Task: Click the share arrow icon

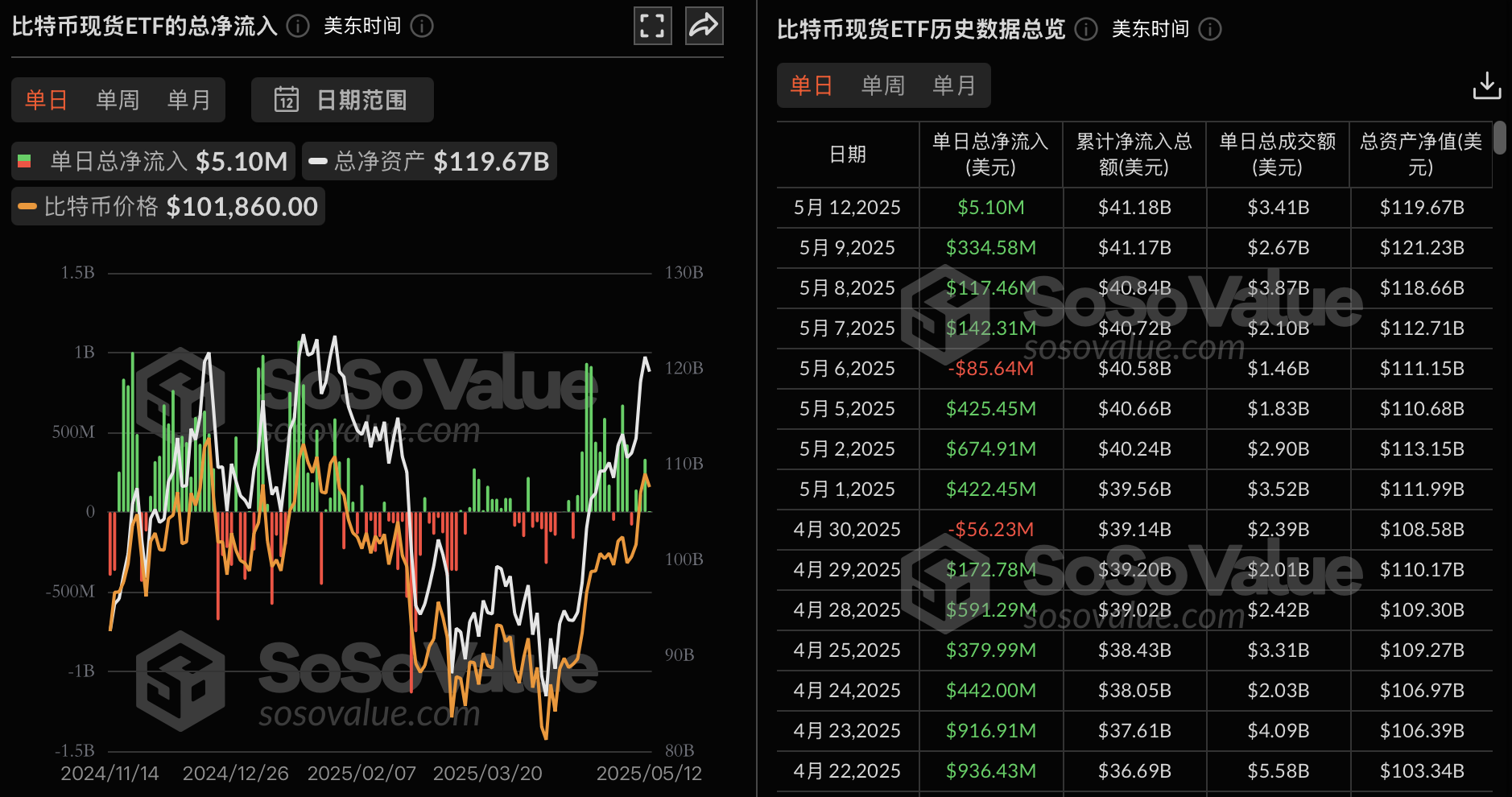Action: pos(704,26)
